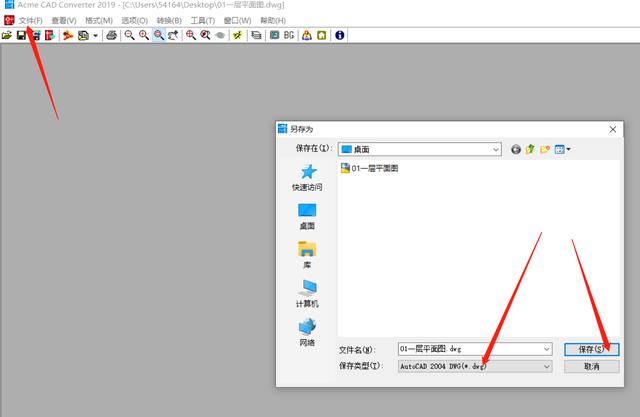640x417 pixels.
Task: Expand the 保存在 location dropdown
Action: tap(496, 150)
